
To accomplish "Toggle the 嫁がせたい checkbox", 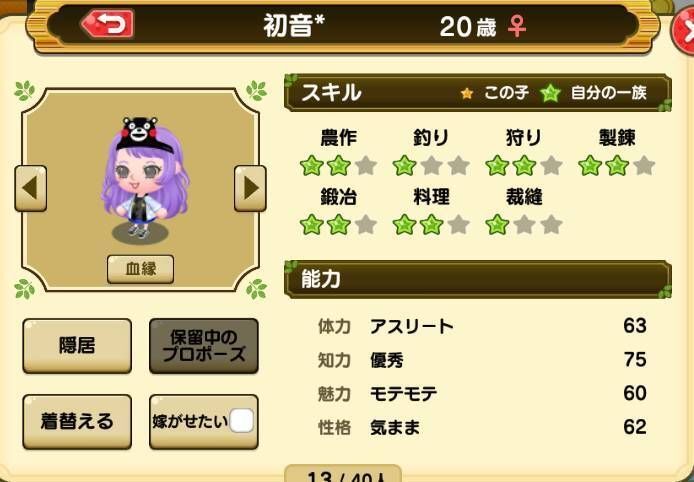I will point(241,420).
